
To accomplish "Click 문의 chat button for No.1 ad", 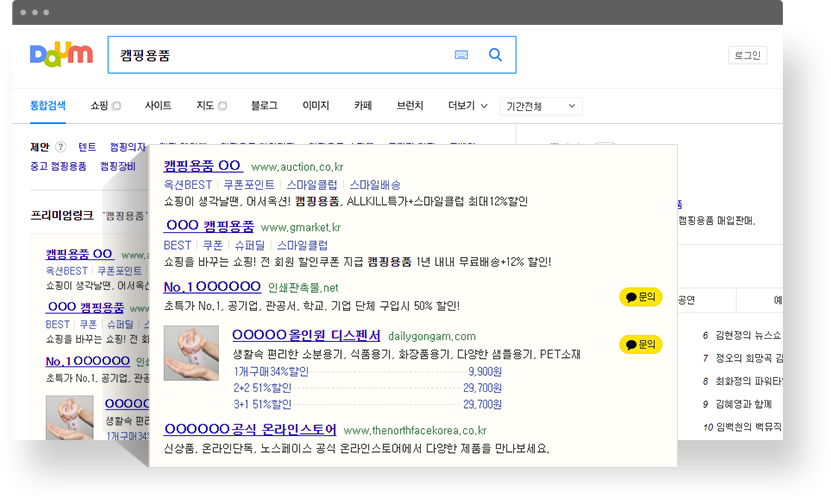I will point(641,297).
